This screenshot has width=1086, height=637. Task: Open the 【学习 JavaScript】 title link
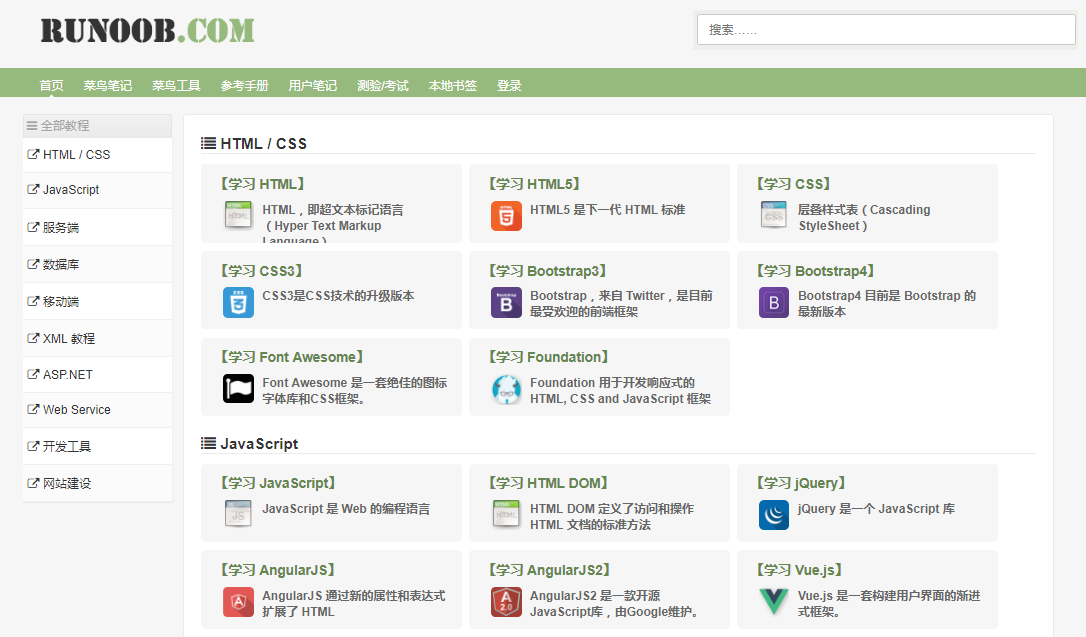(278, 483)
